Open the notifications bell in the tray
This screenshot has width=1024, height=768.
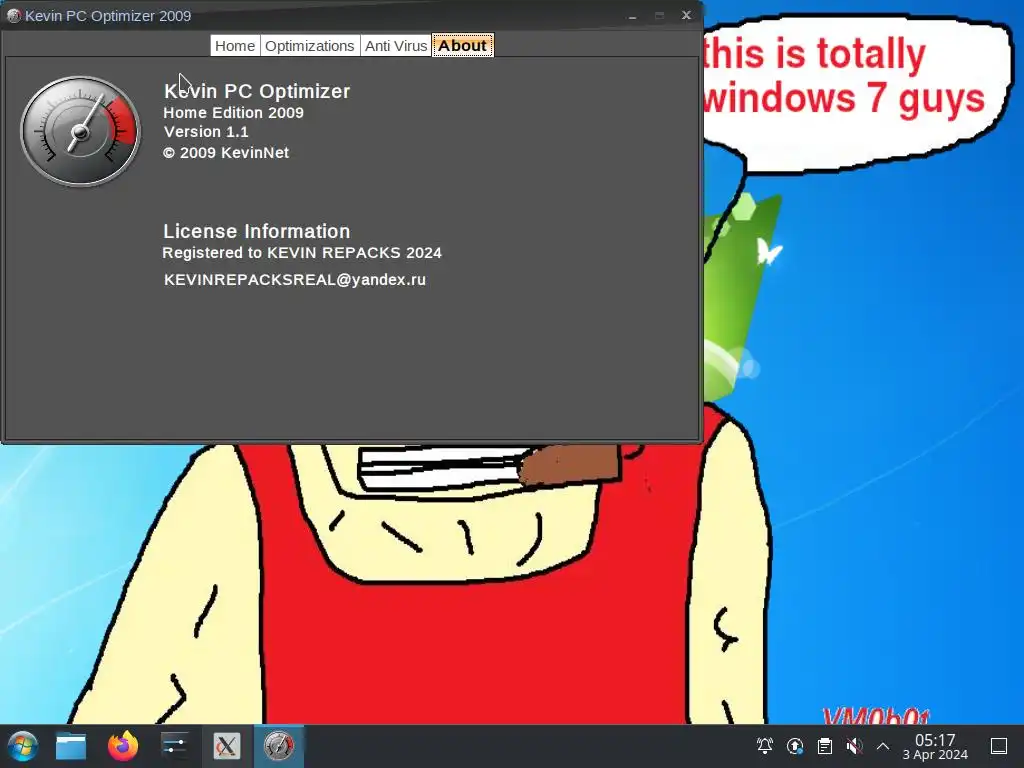pyautogui.click(x=765, y=746)
